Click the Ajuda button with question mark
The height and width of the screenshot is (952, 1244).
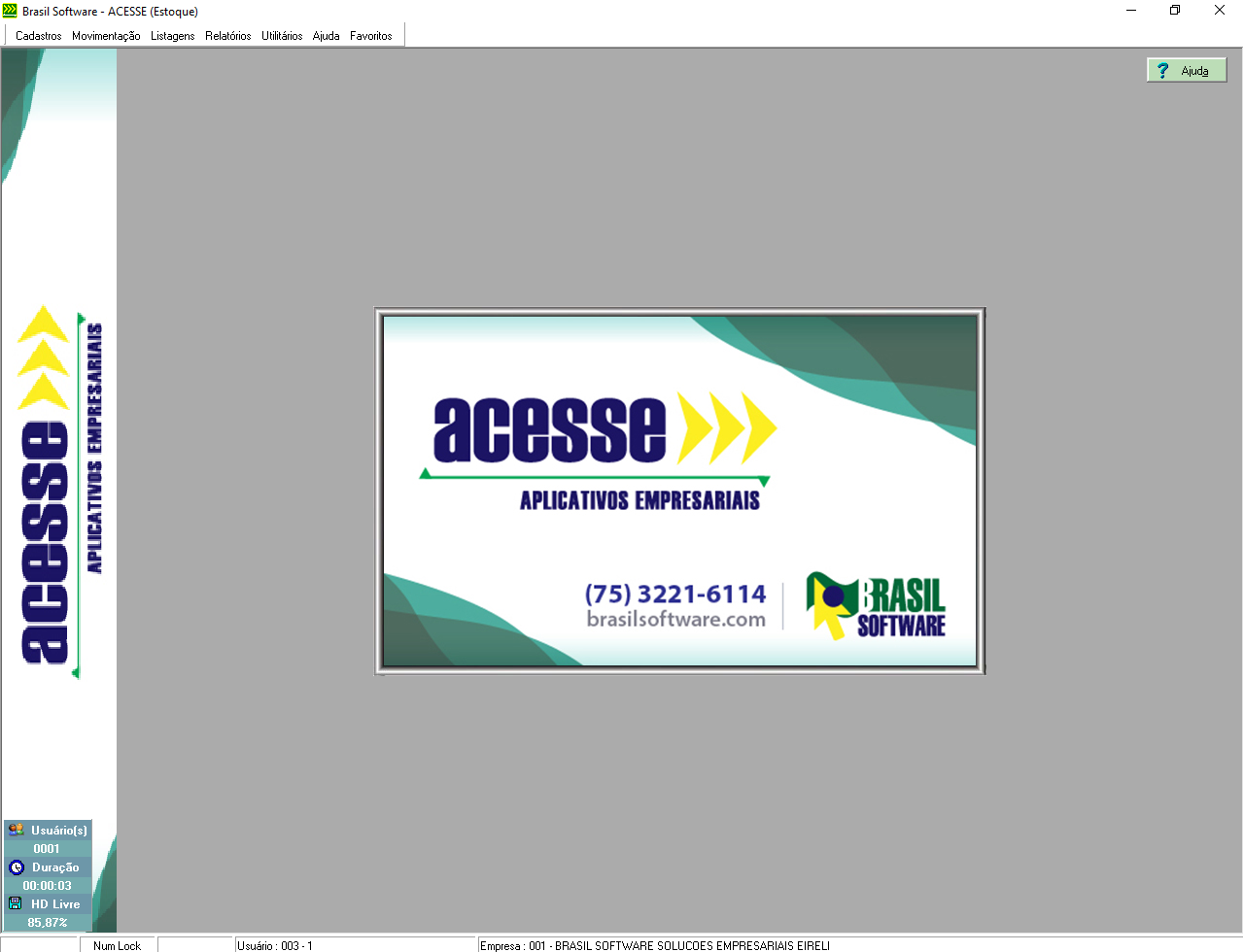pyautogui.click(x=1187, y=70)
